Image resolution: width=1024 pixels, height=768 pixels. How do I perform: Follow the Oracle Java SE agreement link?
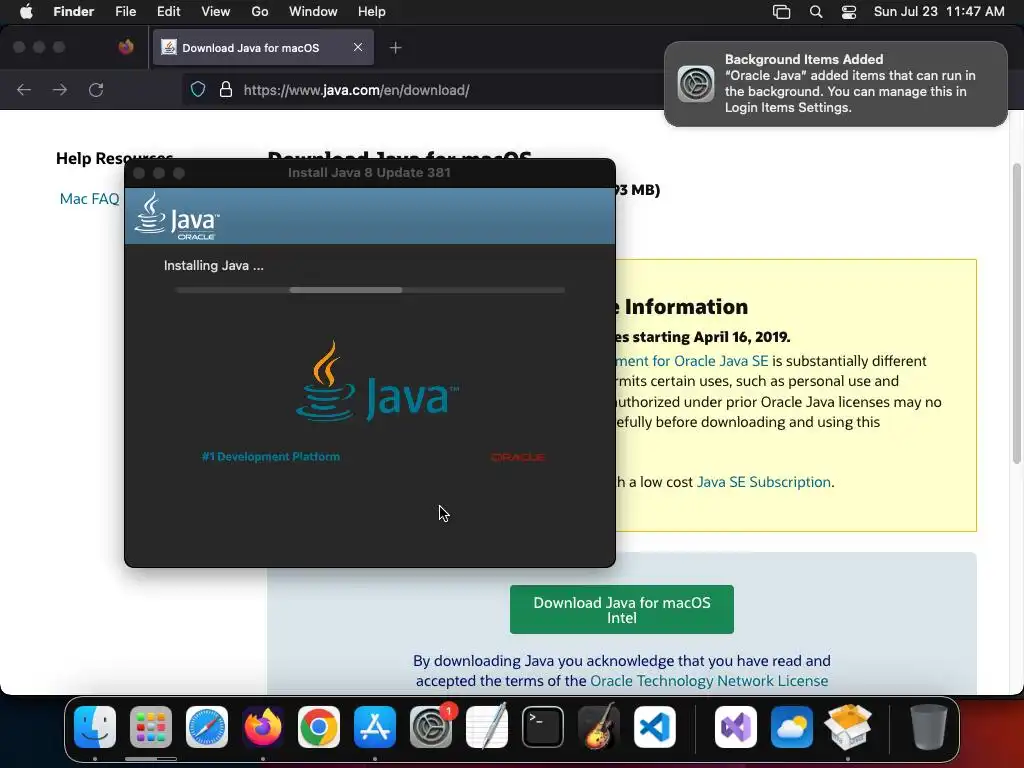[692, 361]
